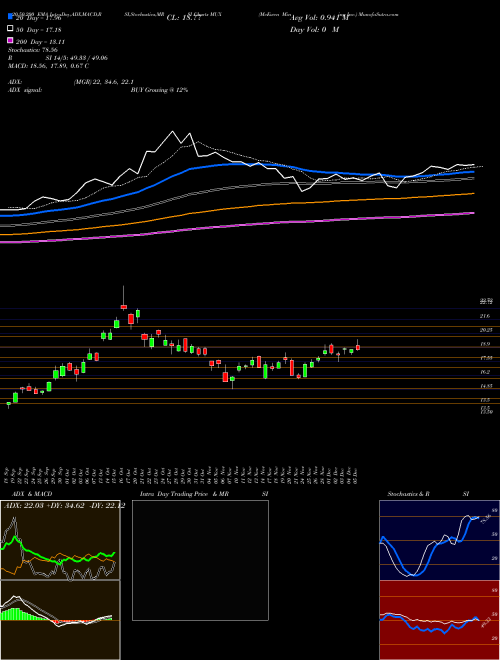Click the 'BUY Growing @ 12%' signal text

coord(159,90)
